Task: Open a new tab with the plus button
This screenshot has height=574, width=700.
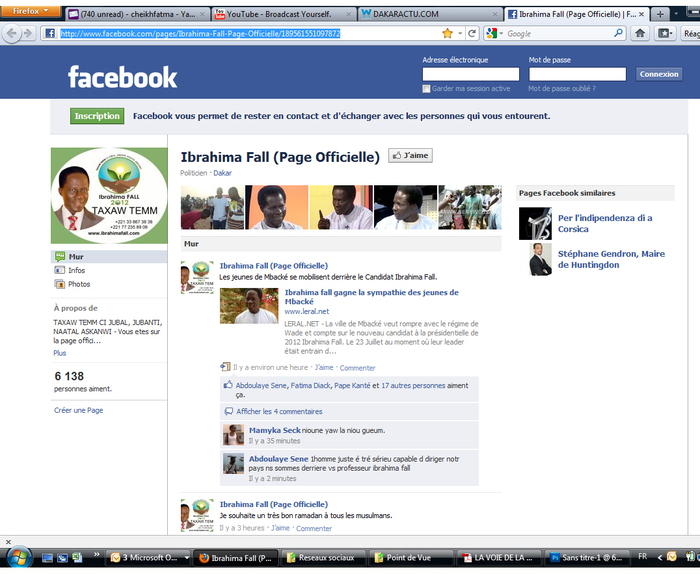Action: click(660, 14)
